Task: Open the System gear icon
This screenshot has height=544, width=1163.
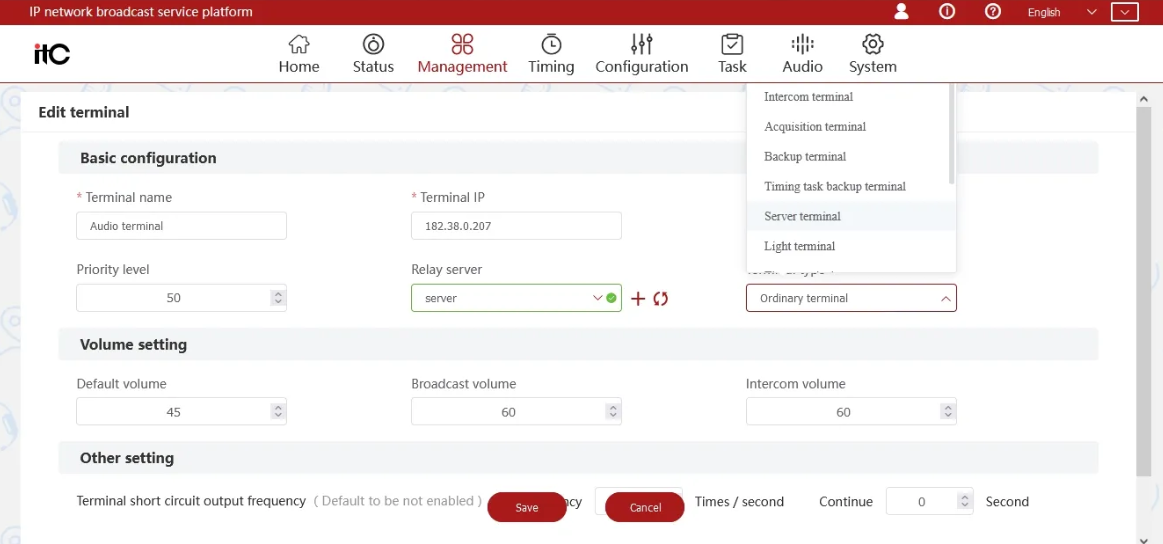Action: coord(873,45)
